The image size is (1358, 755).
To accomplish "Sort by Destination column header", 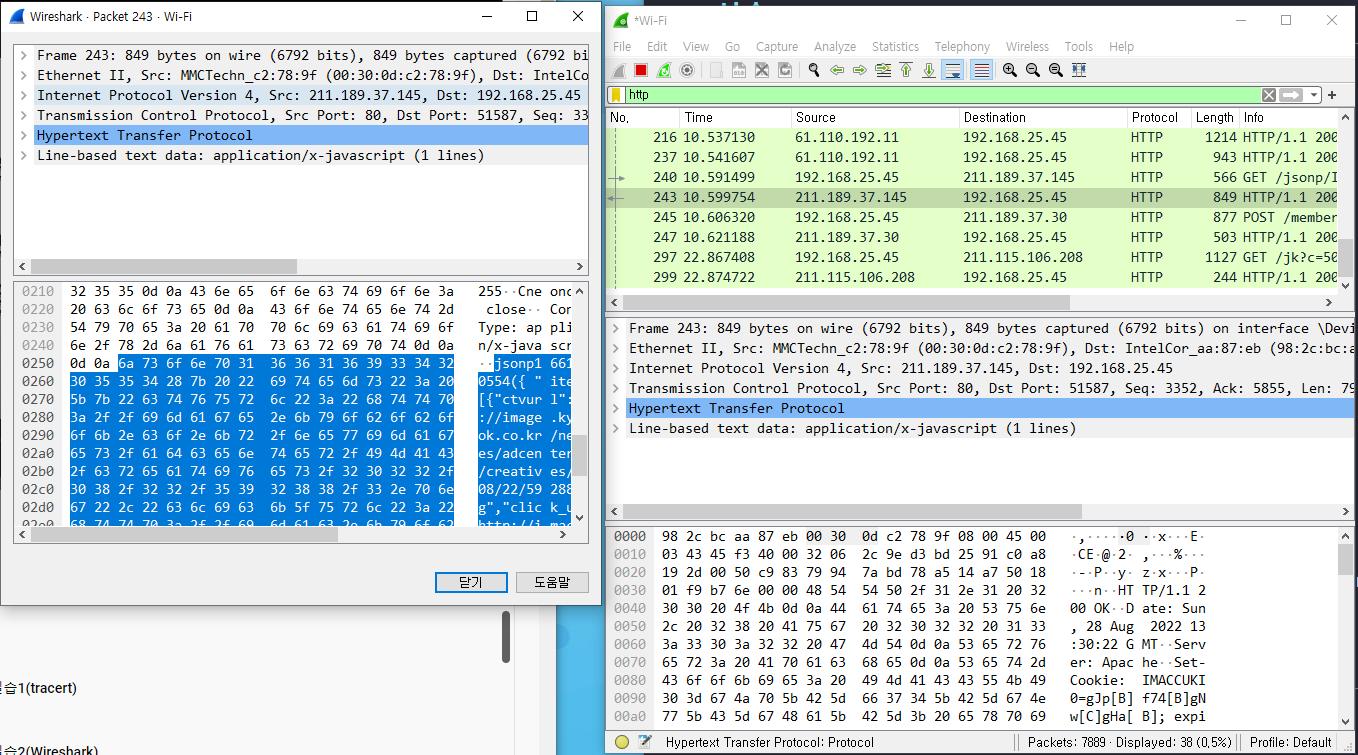I will (x=1043, y=117).
